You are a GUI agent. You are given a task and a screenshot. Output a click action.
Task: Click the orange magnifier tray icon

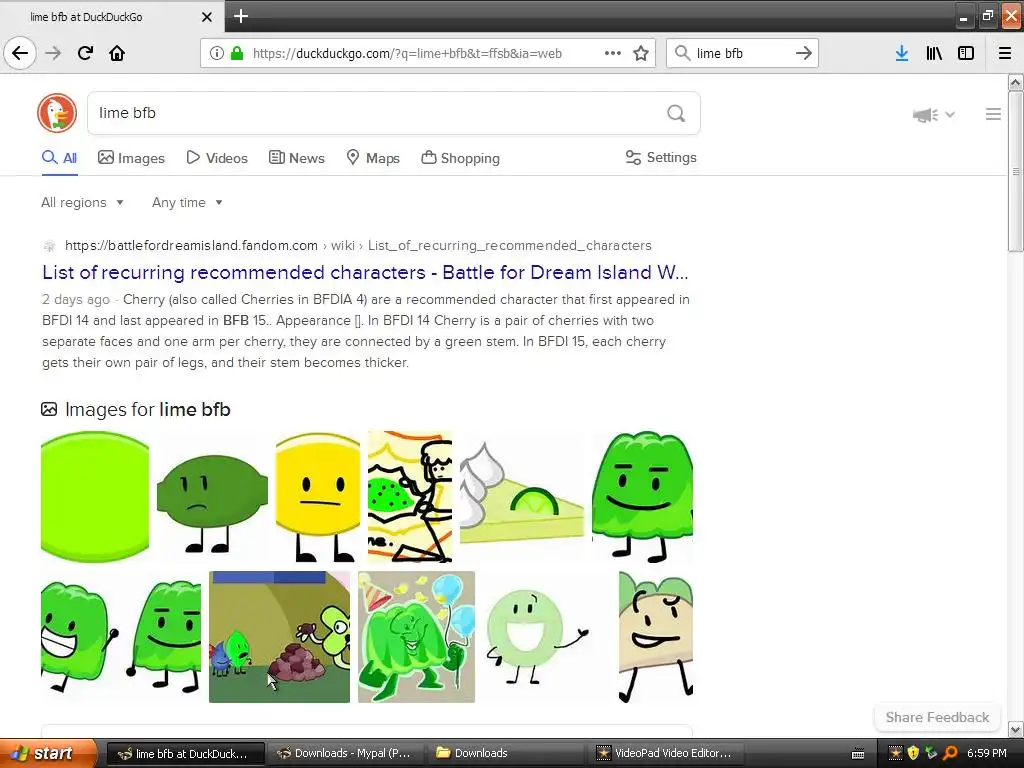point(950,753)
